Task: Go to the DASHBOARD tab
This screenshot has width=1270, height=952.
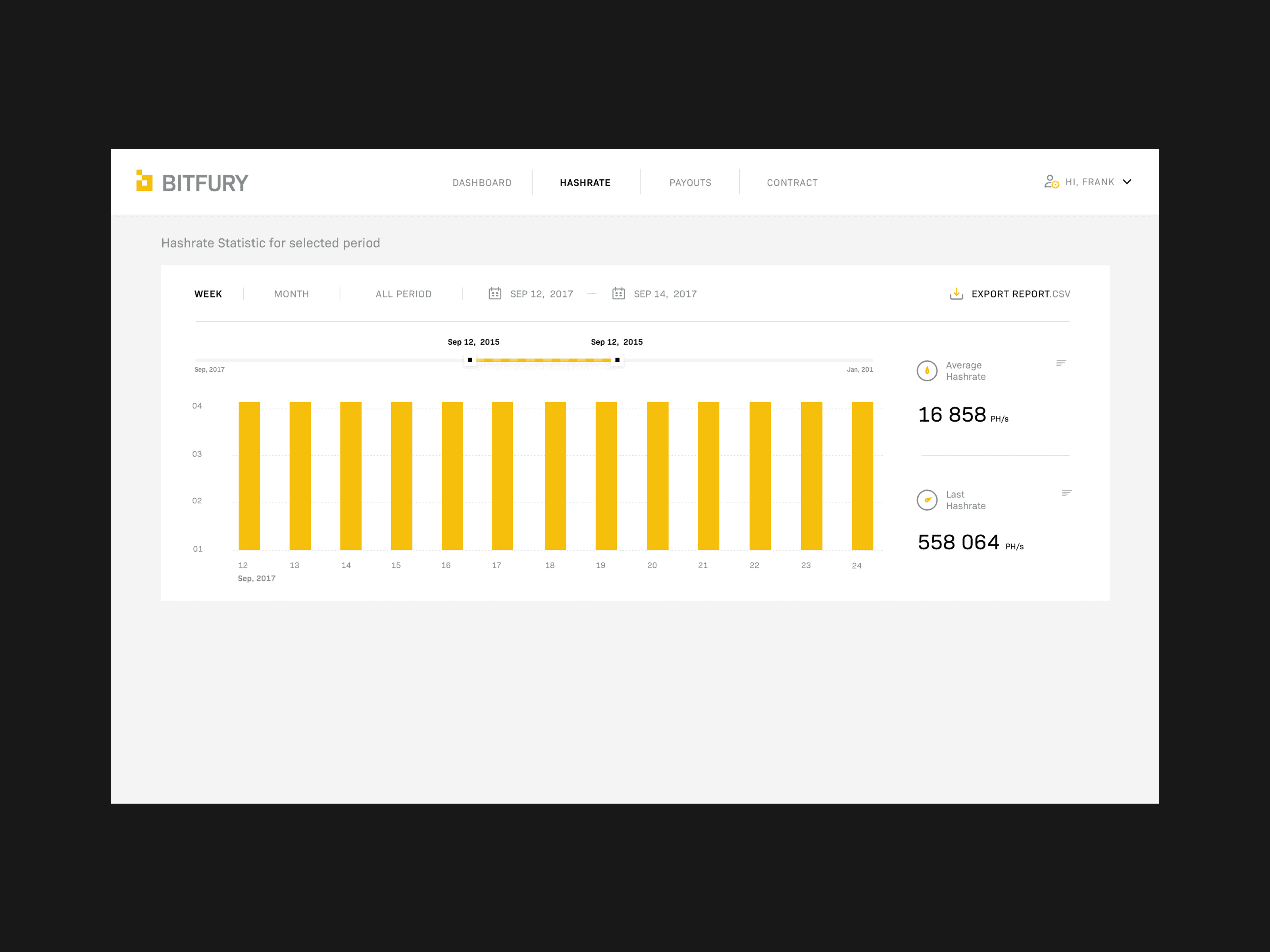Action: [x=482, y=182]
